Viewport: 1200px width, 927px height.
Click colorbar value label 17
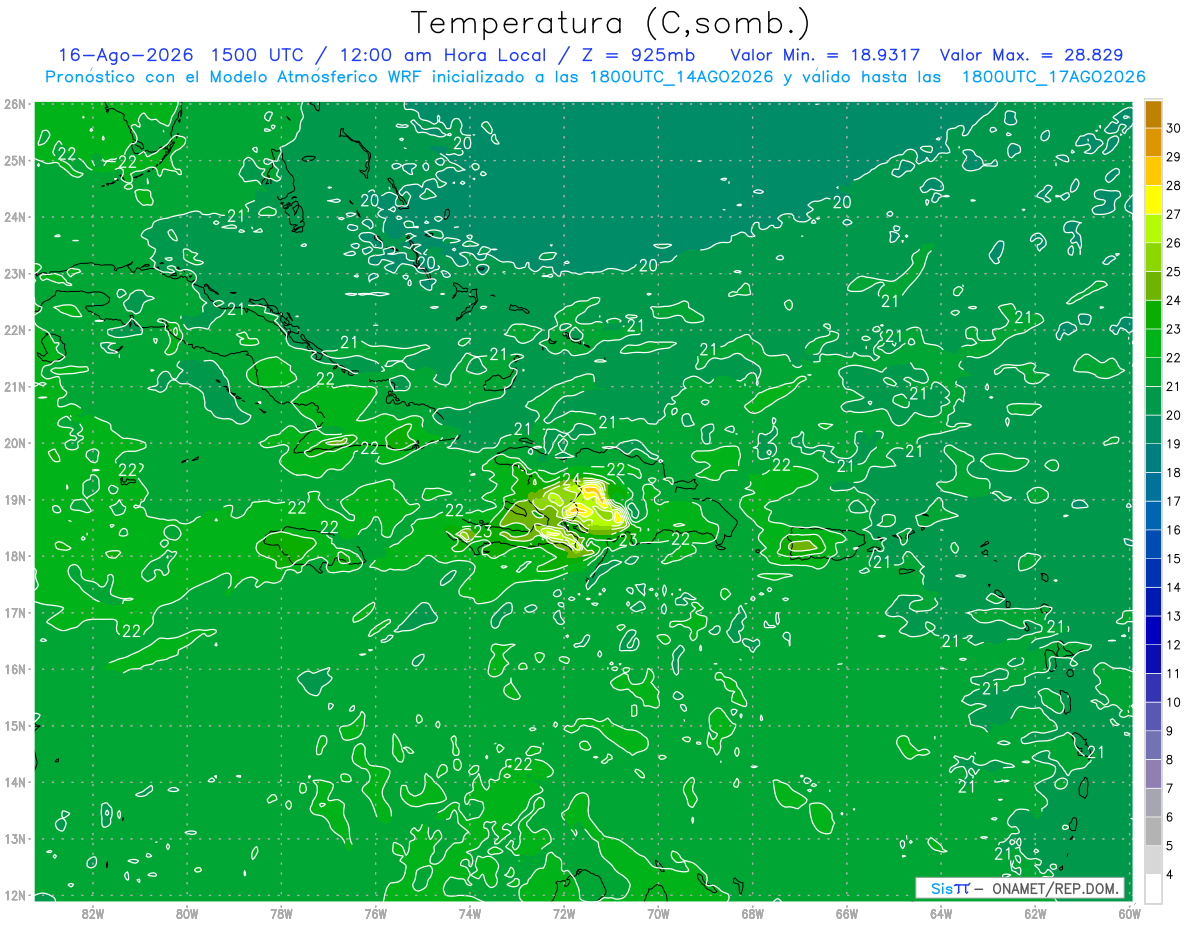click(x=1174, y=501)
